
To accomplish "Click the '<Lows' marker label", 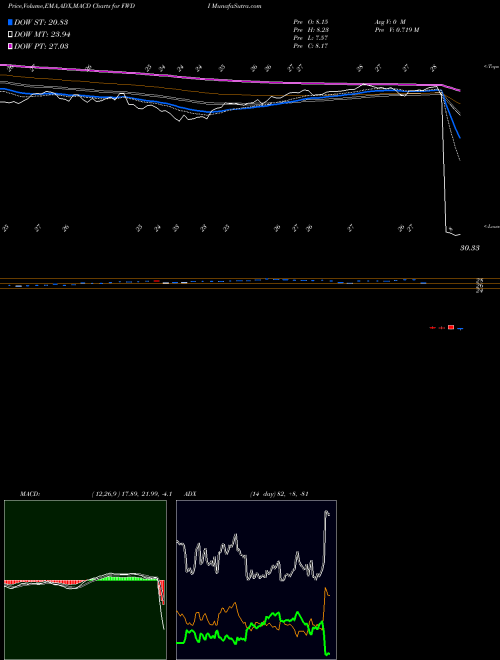I will pos(491,226).
